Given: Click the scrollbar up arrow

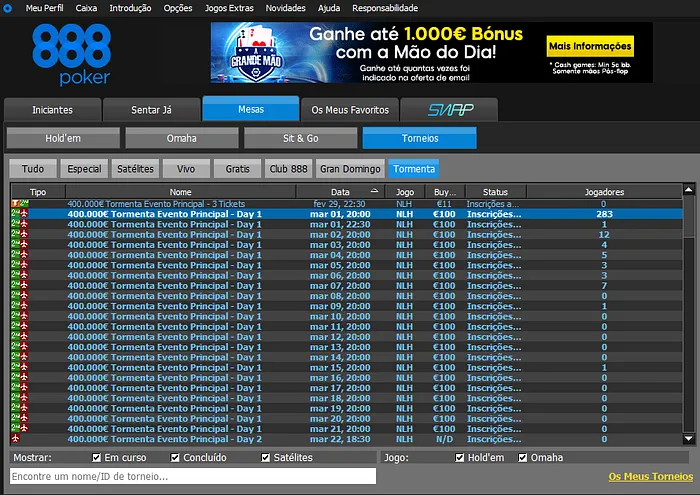Looking at the screenshot, I should 689,190.
